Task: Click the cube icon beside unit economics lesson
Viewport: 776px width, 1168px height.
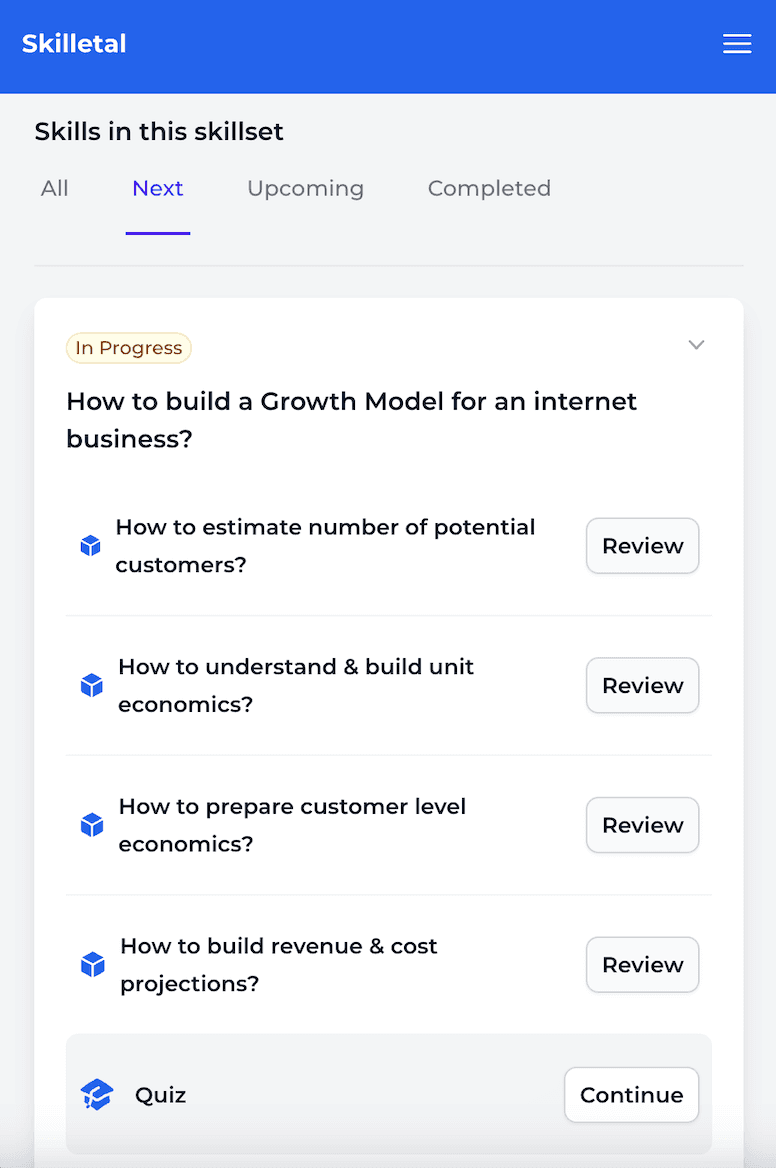Action: [92, 686]
